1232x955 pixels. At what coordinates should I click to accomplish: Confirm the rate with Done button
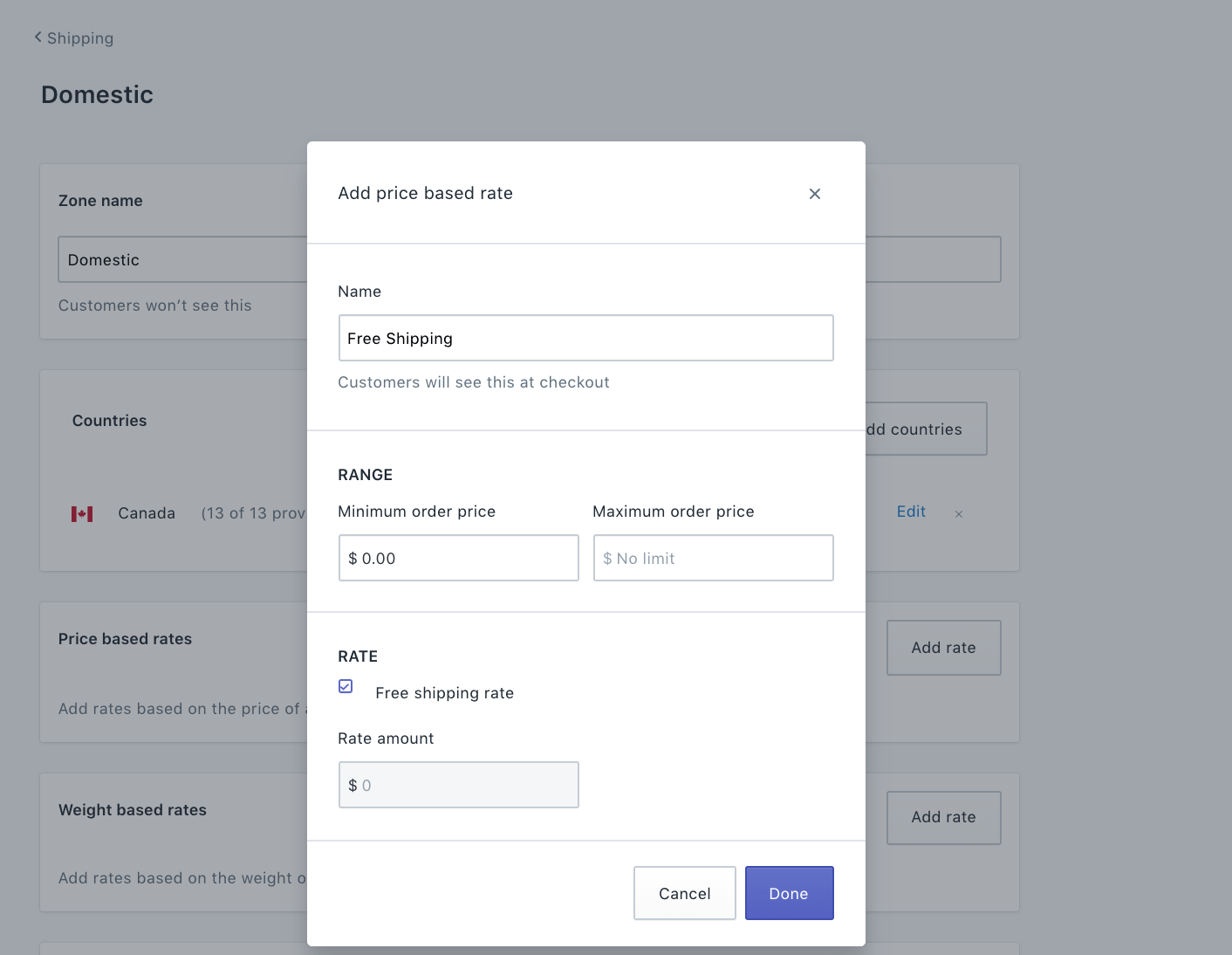point(789,893)
